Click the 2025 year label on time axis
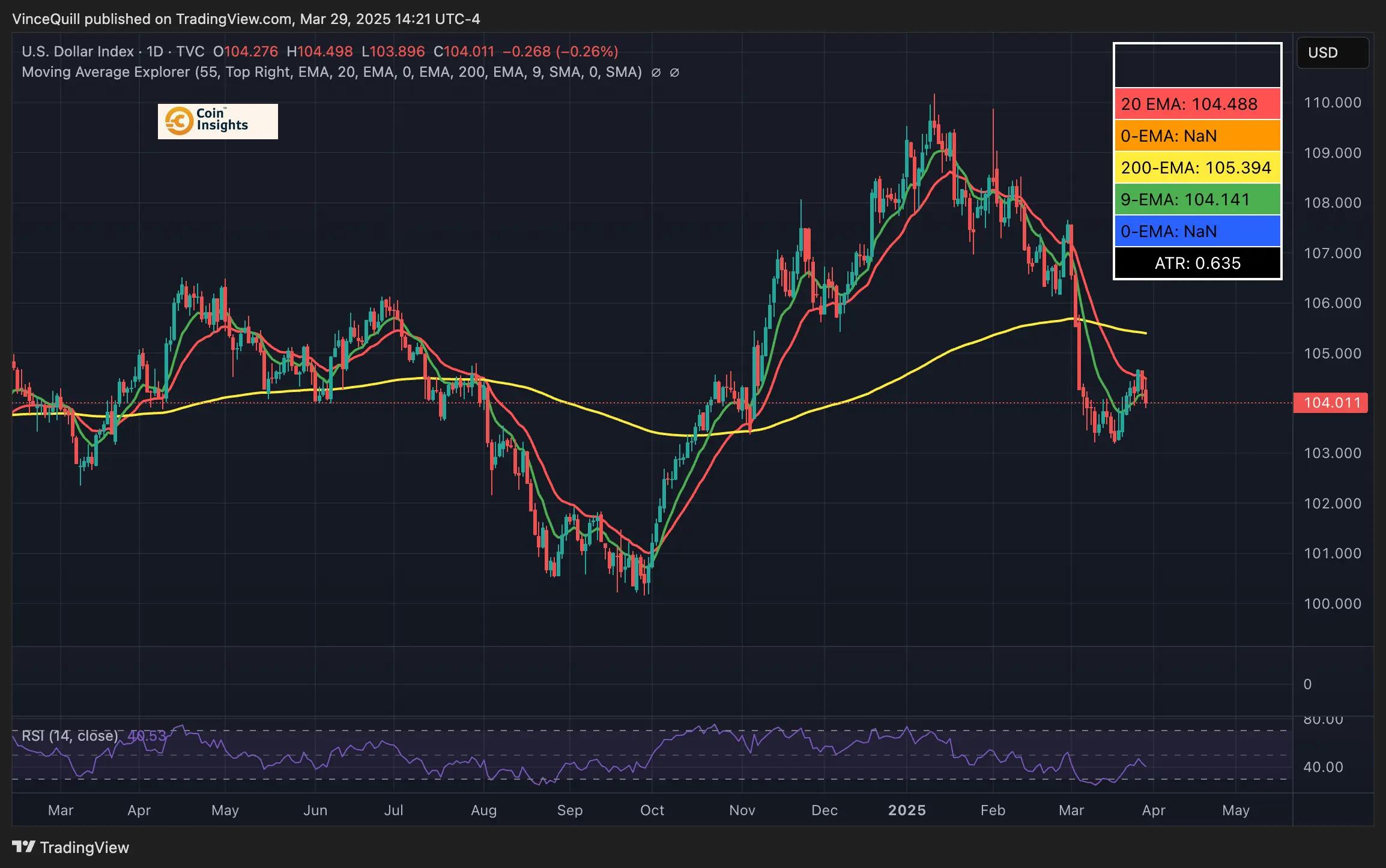 click(907, 810)
